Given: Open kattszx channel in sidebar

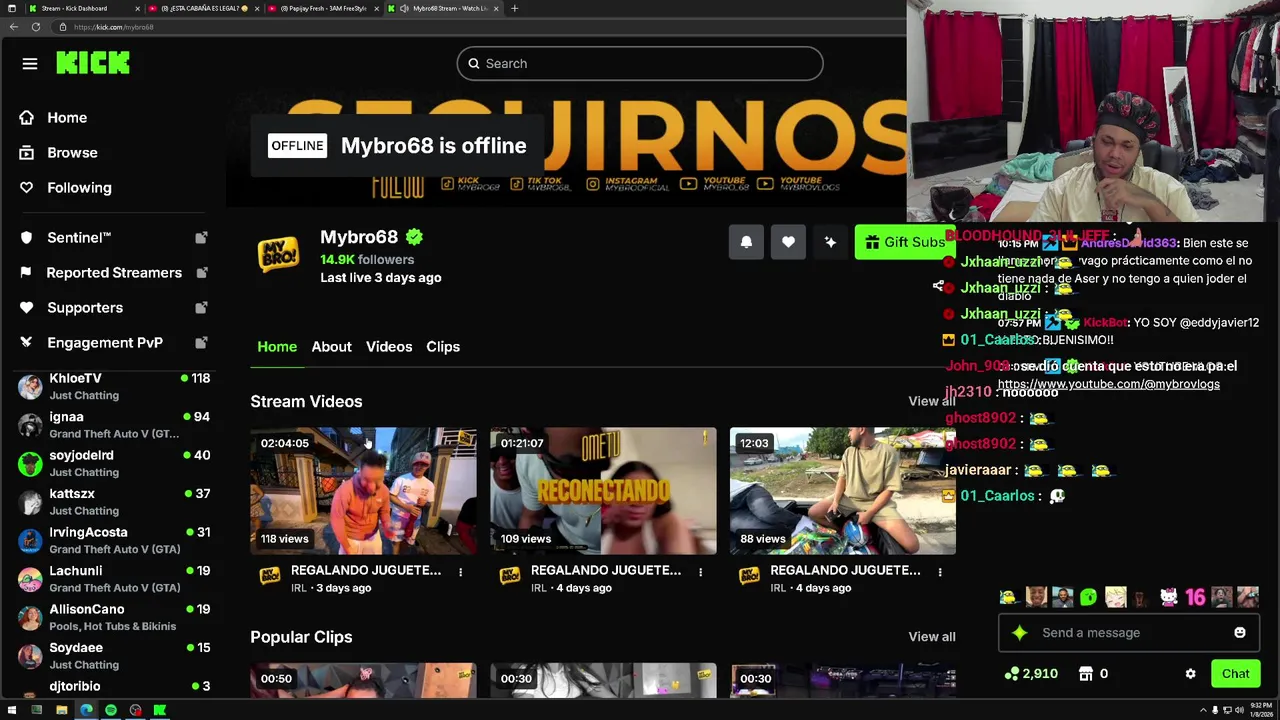Looking at the screenshot, I should 115,502.
